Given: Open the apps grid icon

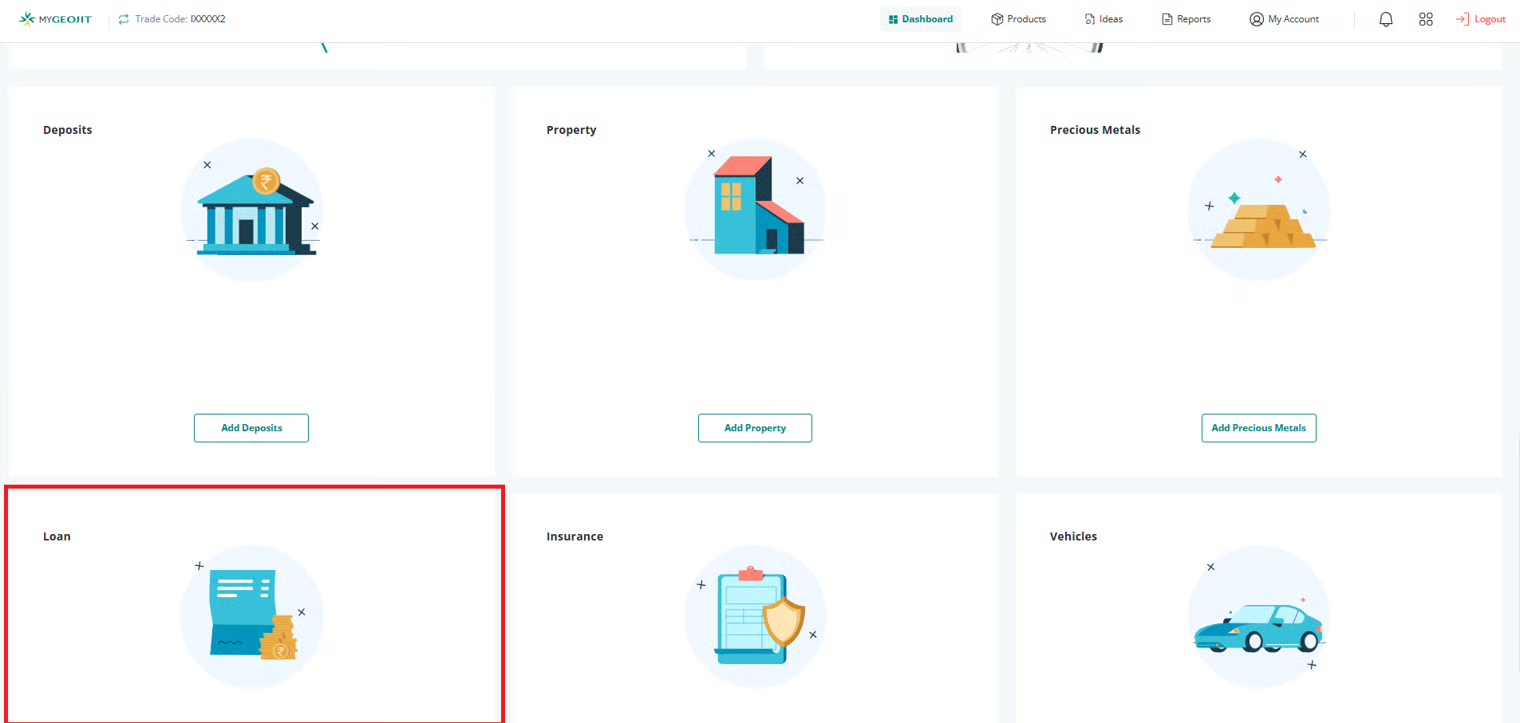Looking at the screenshot, I should tap(1426, 19).
